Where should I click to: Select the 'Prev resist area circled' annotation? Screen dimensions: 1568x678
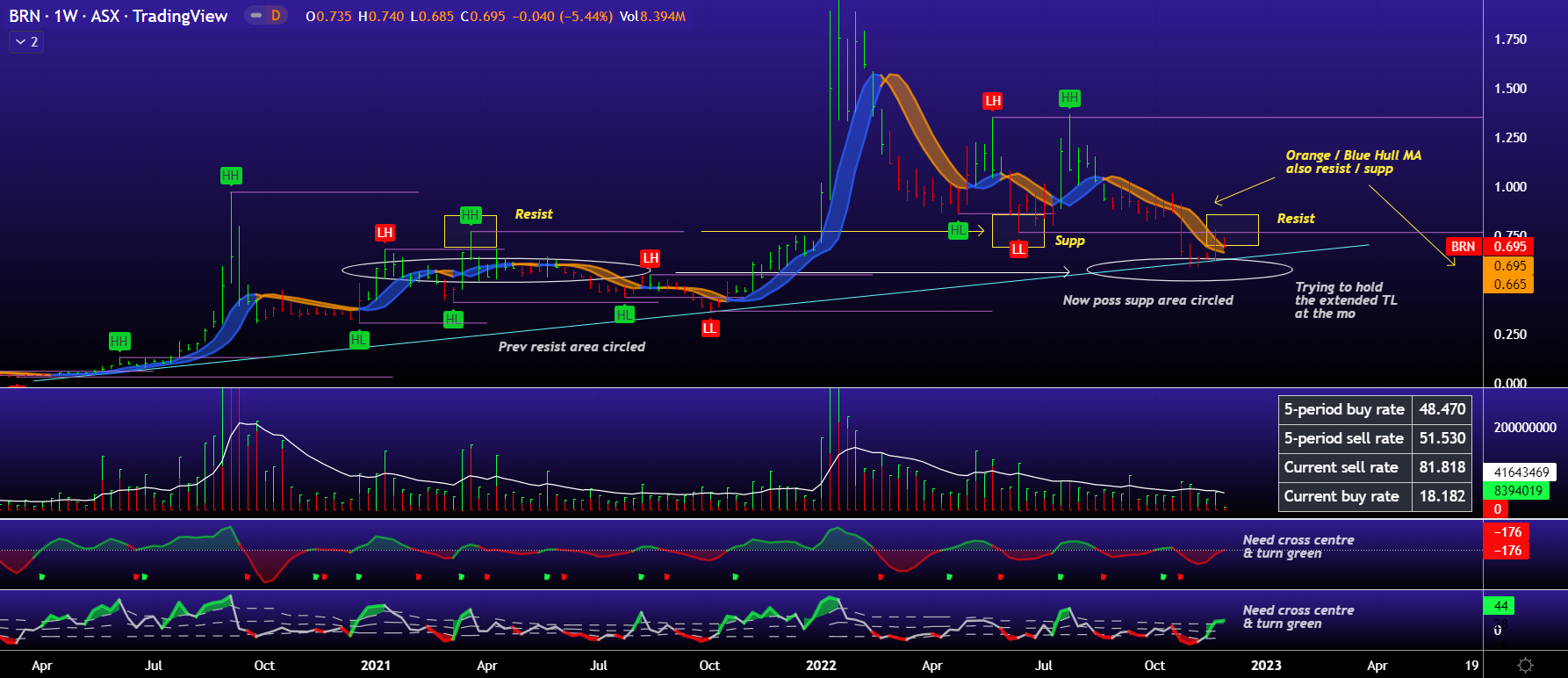tap(572, 347)
